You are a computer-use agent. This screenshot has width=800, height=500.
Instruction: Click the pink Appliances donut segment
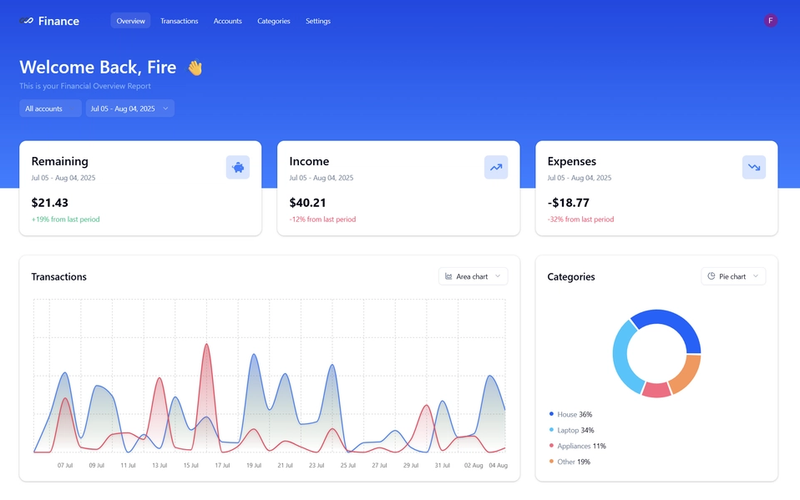coord(656,390)
